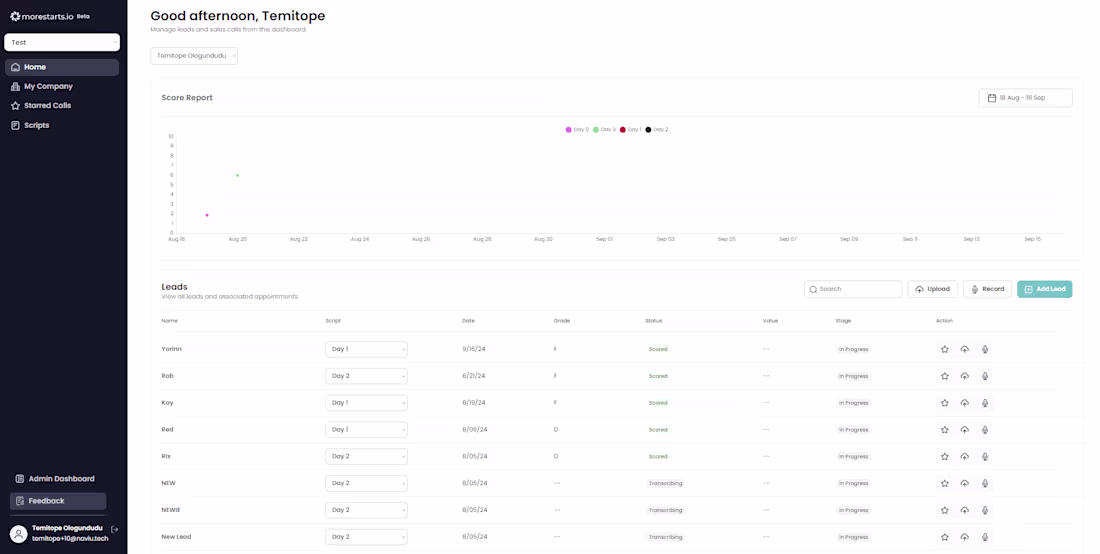
Task: Click the Rob lead name
Action: 168,376
